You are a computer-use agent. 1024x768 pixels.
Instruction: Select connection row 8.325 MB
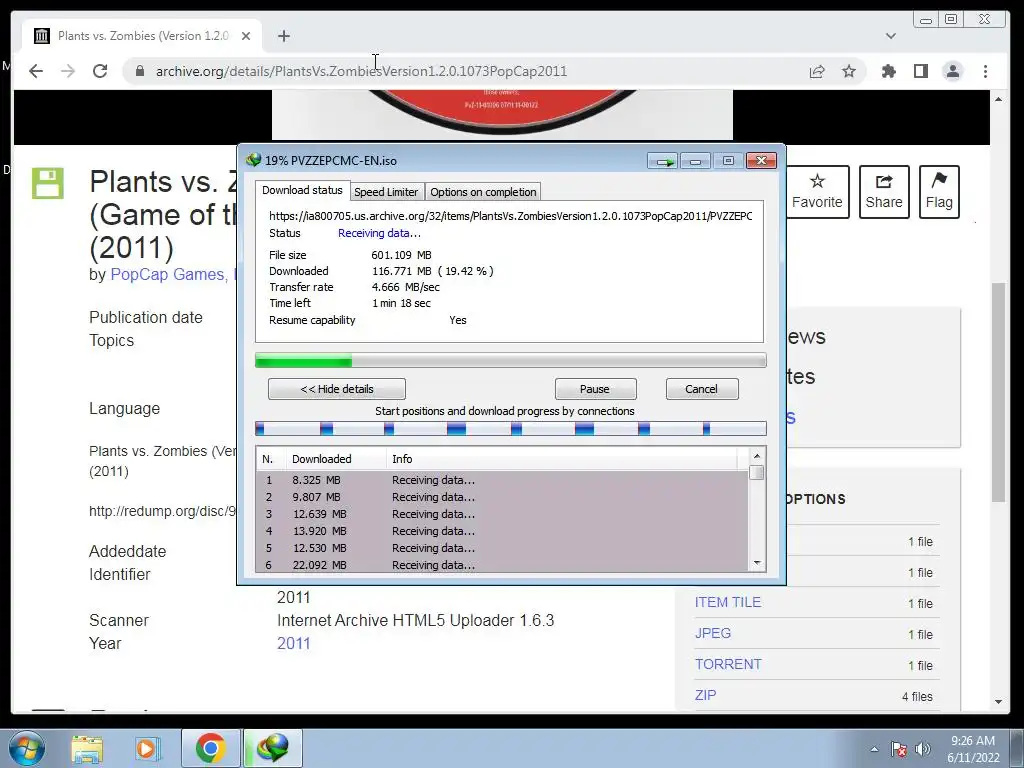[x=502, y=480]
